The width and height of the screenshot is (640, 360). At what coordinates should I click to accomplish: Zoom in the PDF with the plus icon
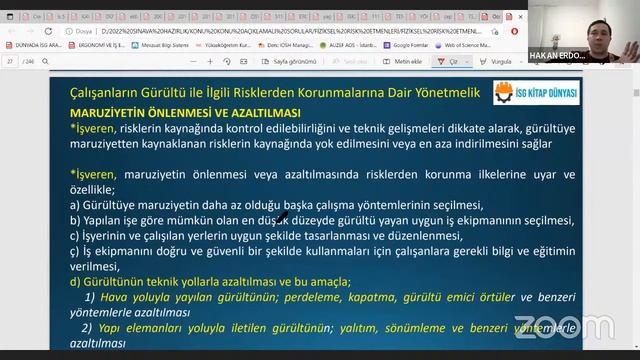(210, 61)
